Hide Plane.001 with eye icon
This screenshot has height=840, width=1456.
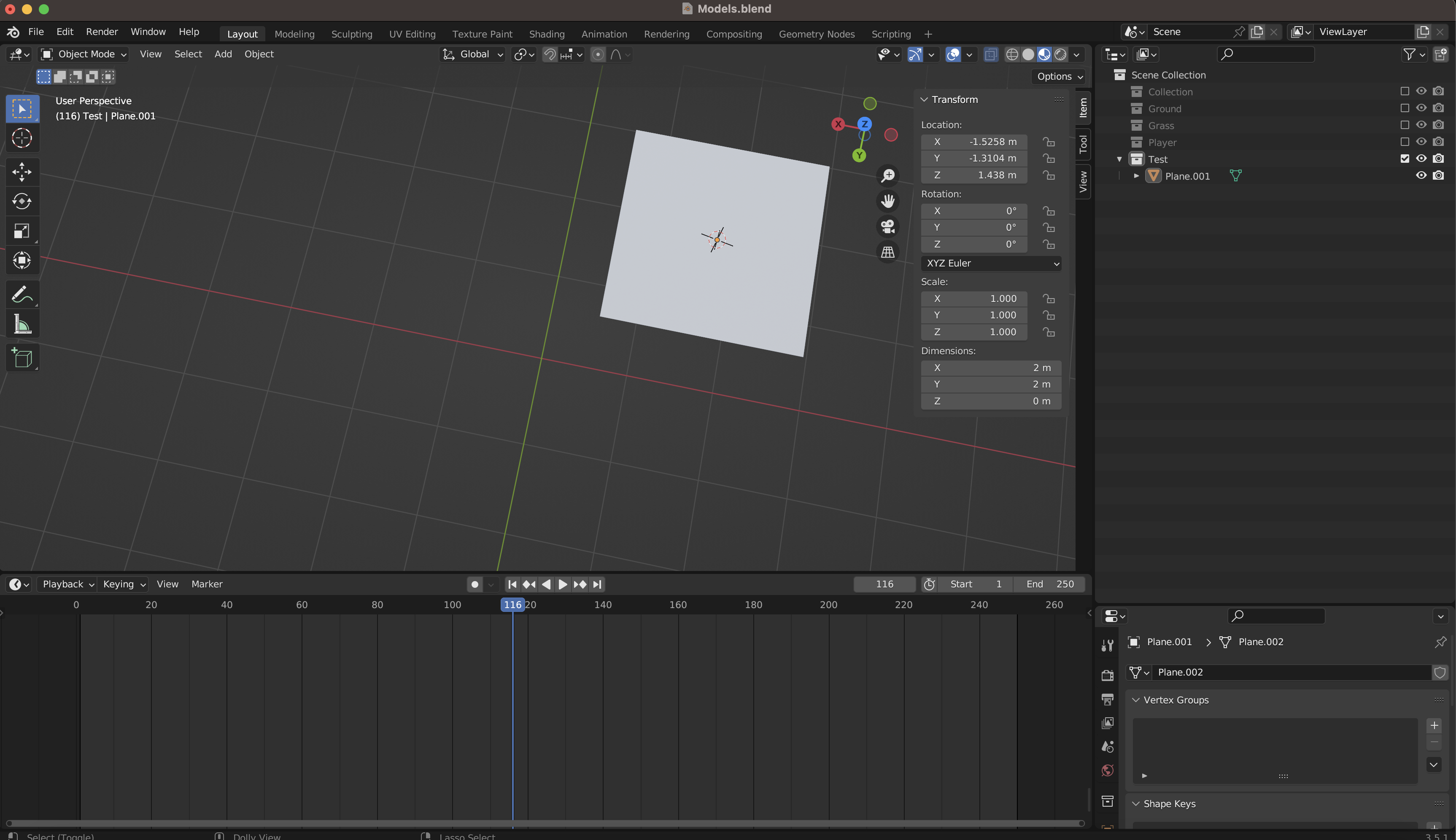[x=1421, y=175]
